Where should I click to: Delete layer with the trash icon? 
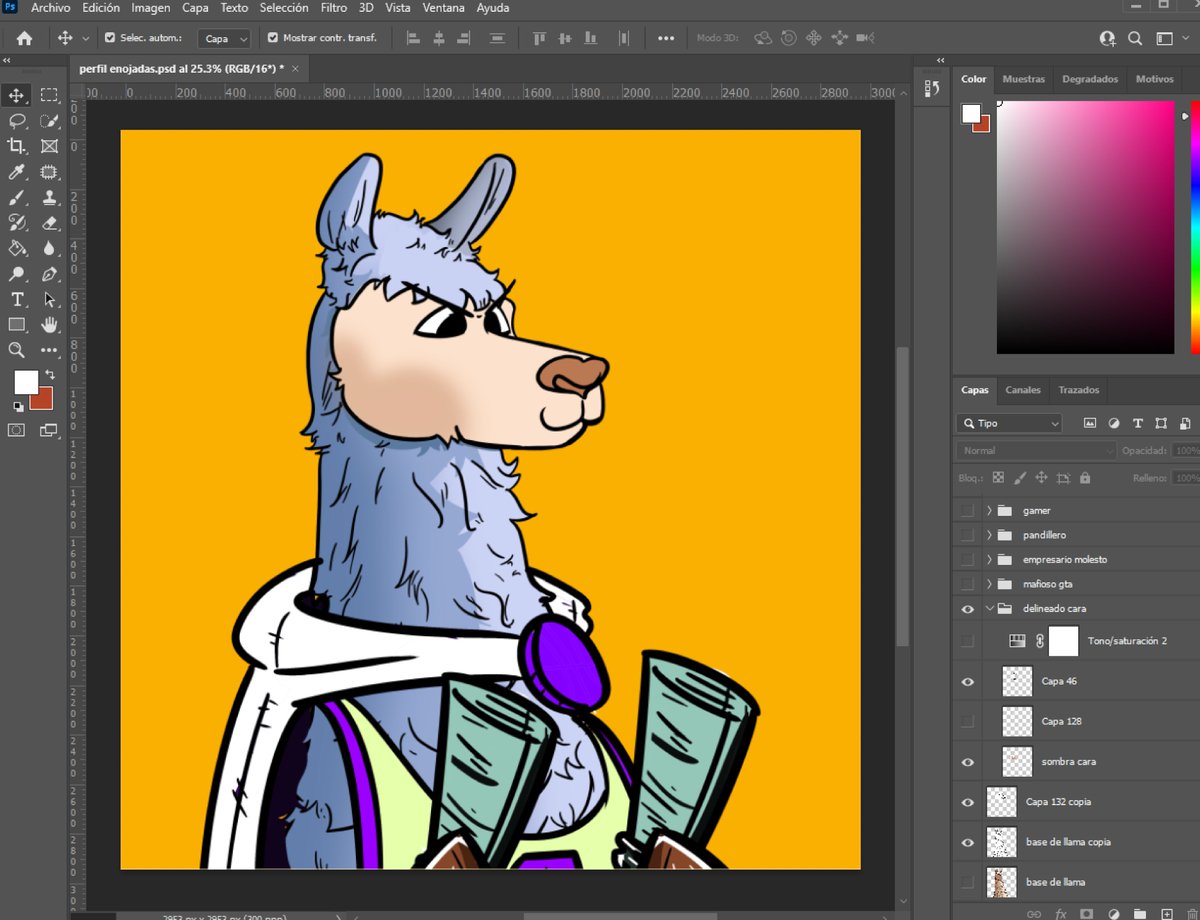1192,913
